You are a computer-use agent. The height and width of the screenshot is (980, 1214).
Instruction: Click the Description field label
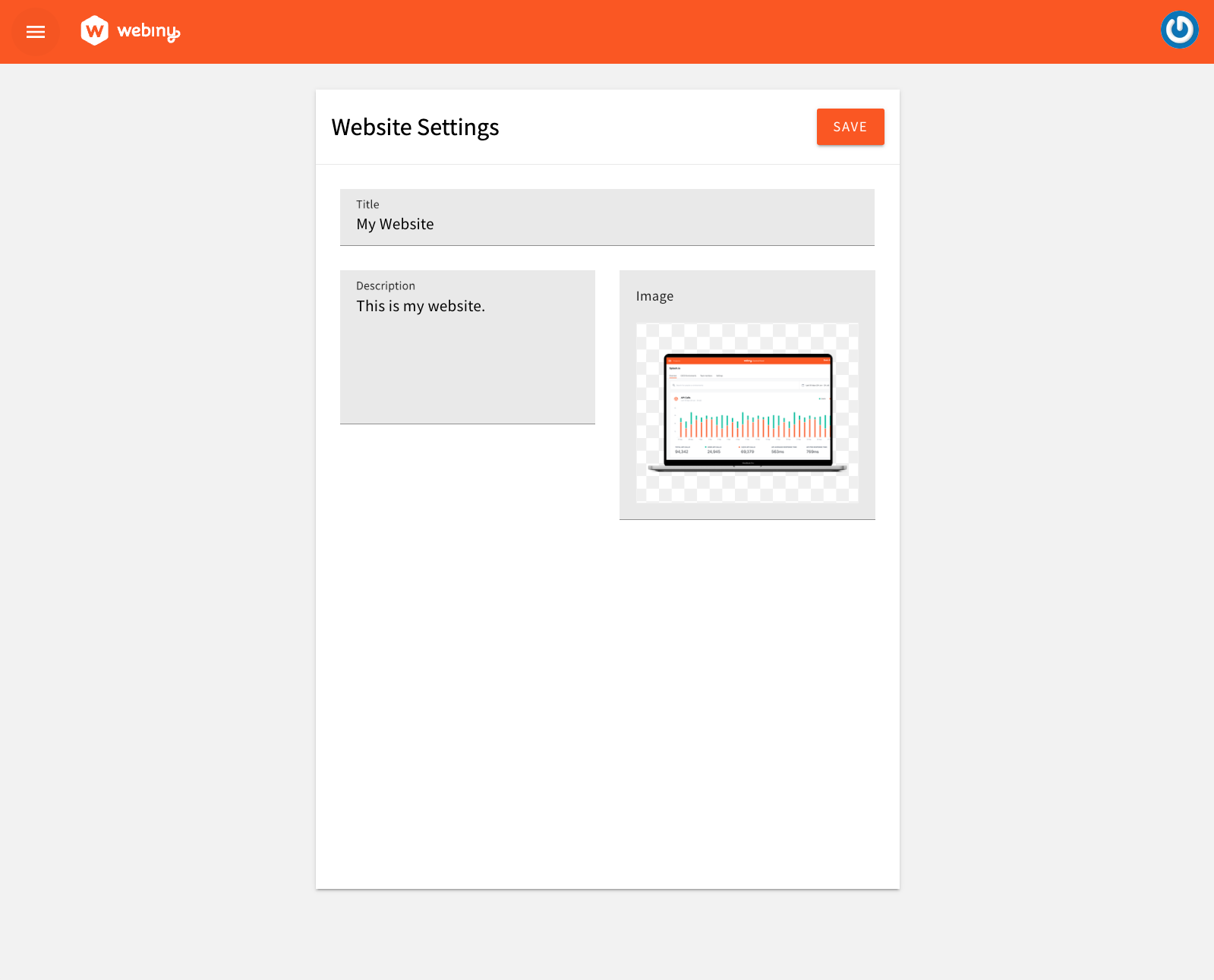click(386, 285)
